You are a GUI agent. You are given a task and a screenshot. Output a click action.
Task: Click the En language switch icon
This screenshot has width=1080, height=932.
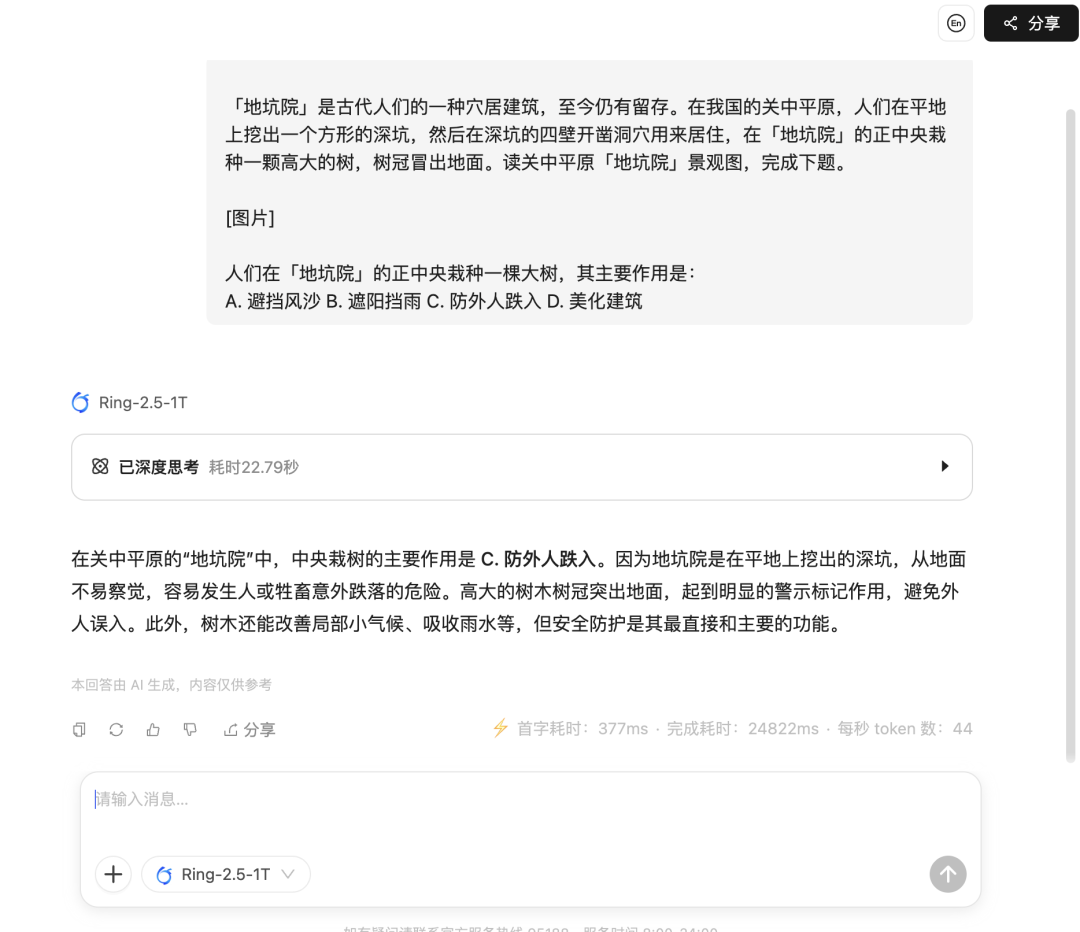coord(956,23)
